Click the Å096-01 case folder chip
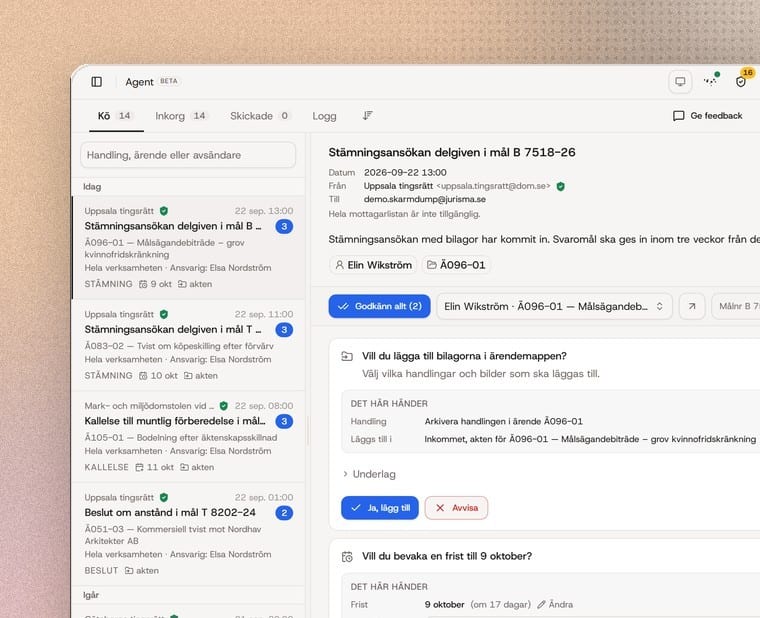Image resolution: width=760 pixels, height=618 pixels. point(456,265)
